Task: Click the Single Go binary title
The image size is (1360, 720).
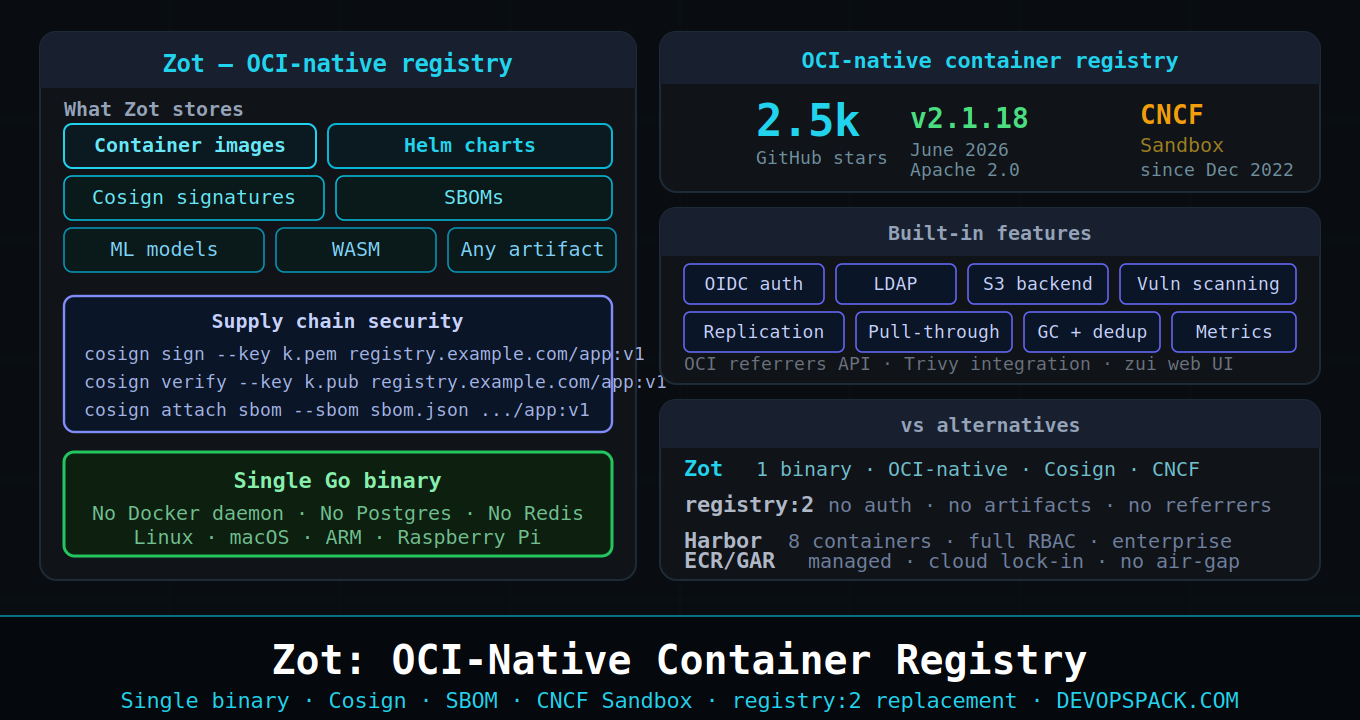Action: (x=338, y=481)
